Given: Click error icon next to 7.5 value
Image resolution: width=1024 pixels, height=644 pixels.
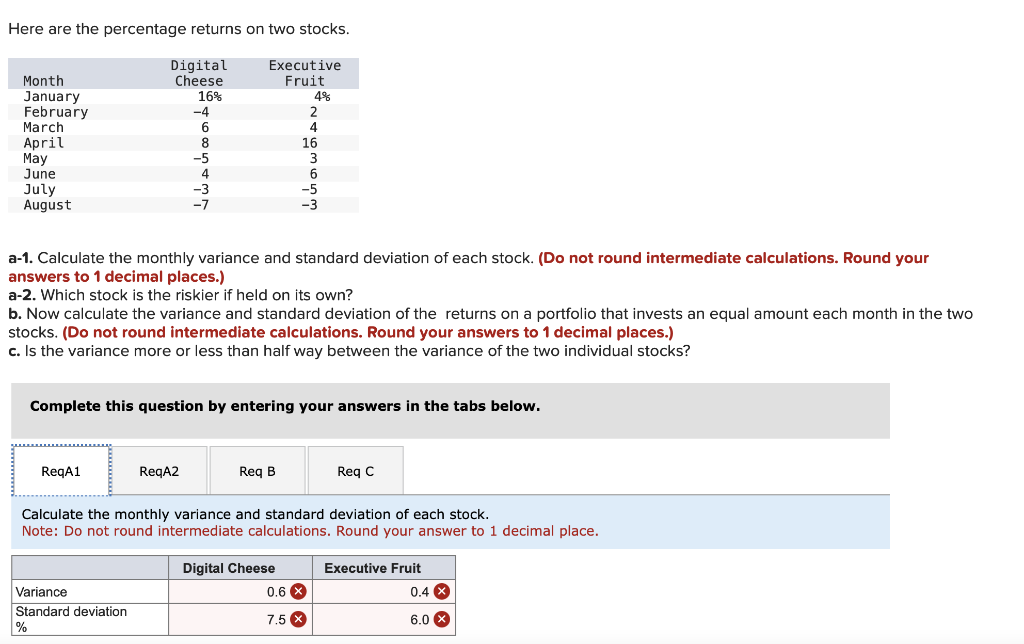Looking at the screenshot, I should (x=298, y=619).
